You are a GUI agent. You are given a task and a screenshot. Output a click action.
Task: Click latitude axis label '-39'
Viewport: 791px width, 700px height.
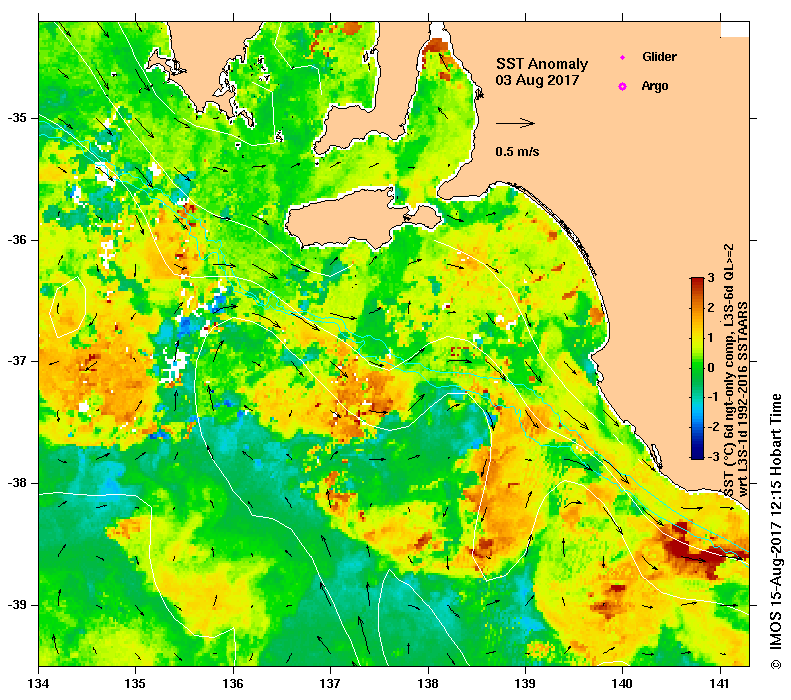tap(16, 604)
